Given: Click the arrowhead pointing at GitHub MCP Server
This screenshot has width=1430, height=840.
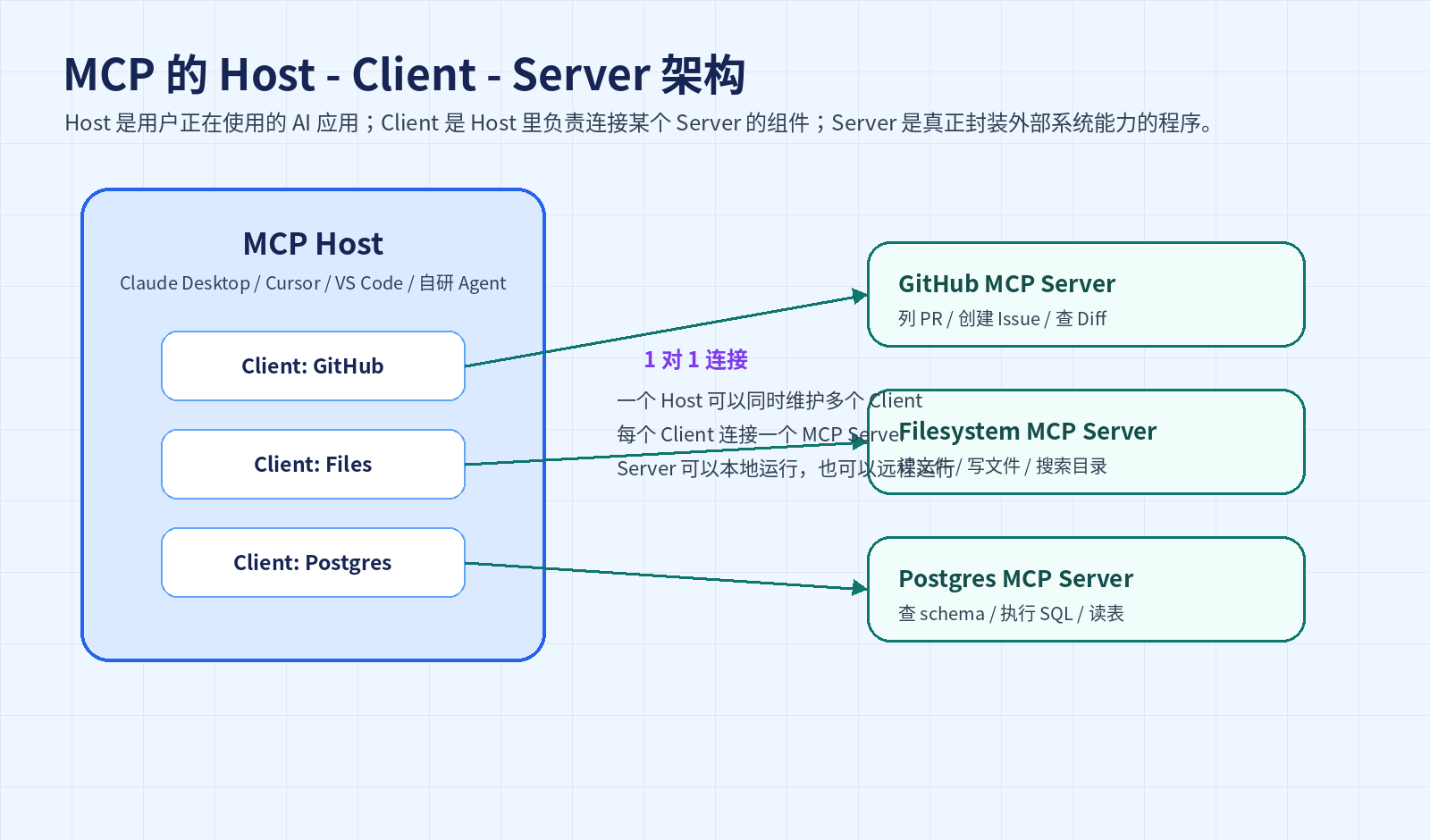Looking at the screenshot, I should click(x=860, y=296).
